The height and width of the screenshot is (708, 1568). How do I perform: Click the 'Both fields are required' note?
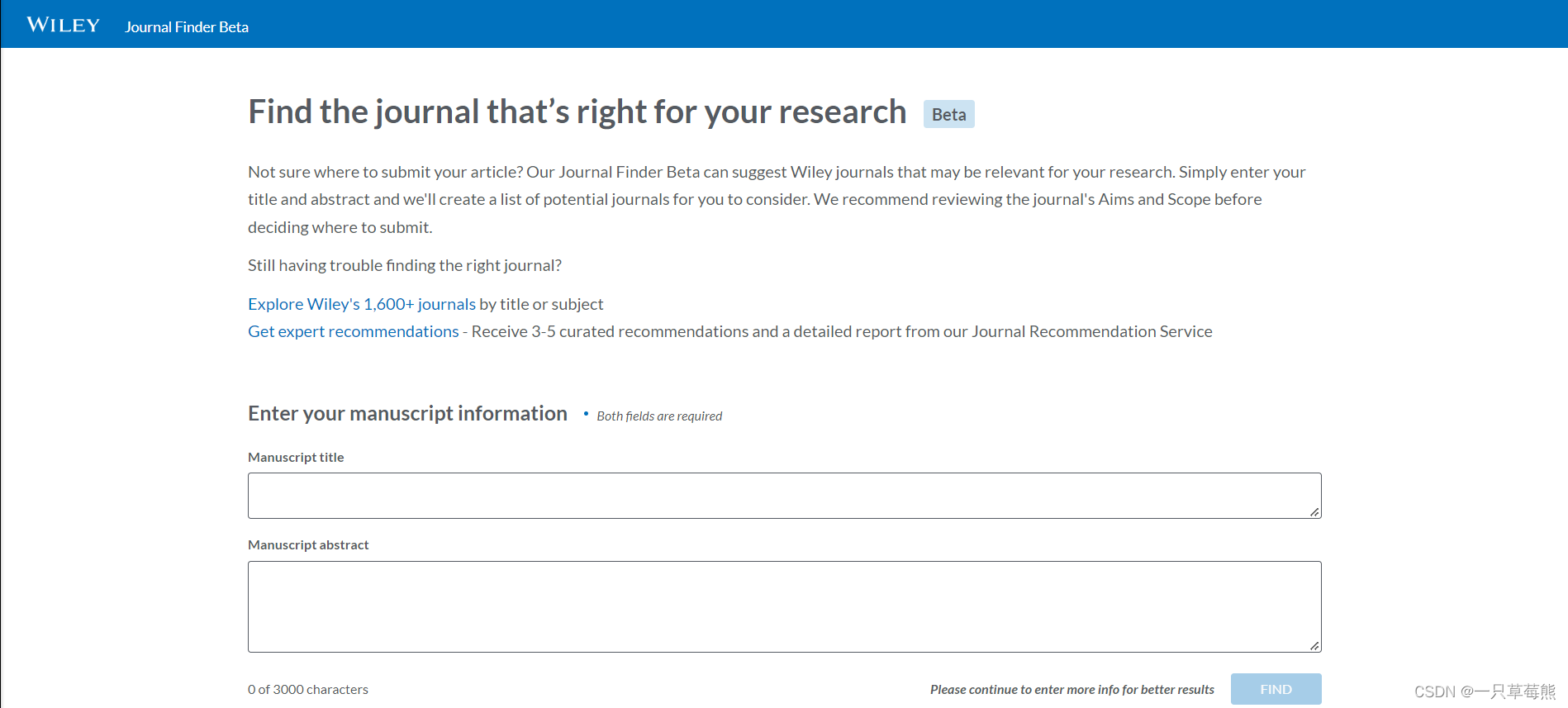[x=659, y=416]
